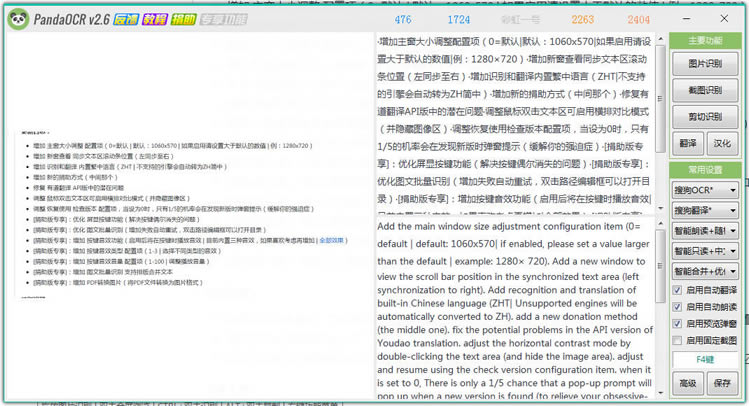Enable the 启用固定截图 checkbox
This screenshot has height=406, width=749.
677,341
